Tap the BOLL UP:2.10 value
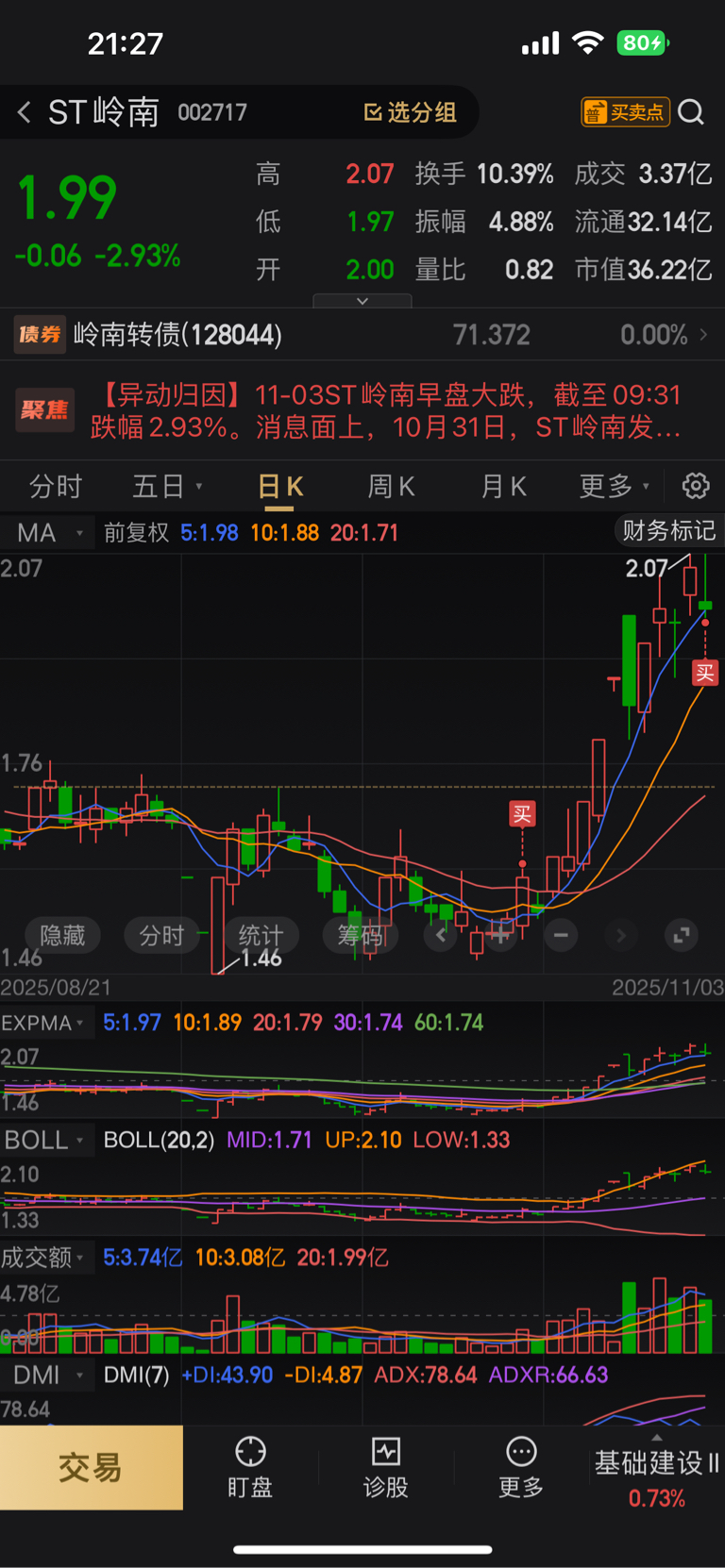Viewport: 725px width, 1568px height. (363, 1140)
